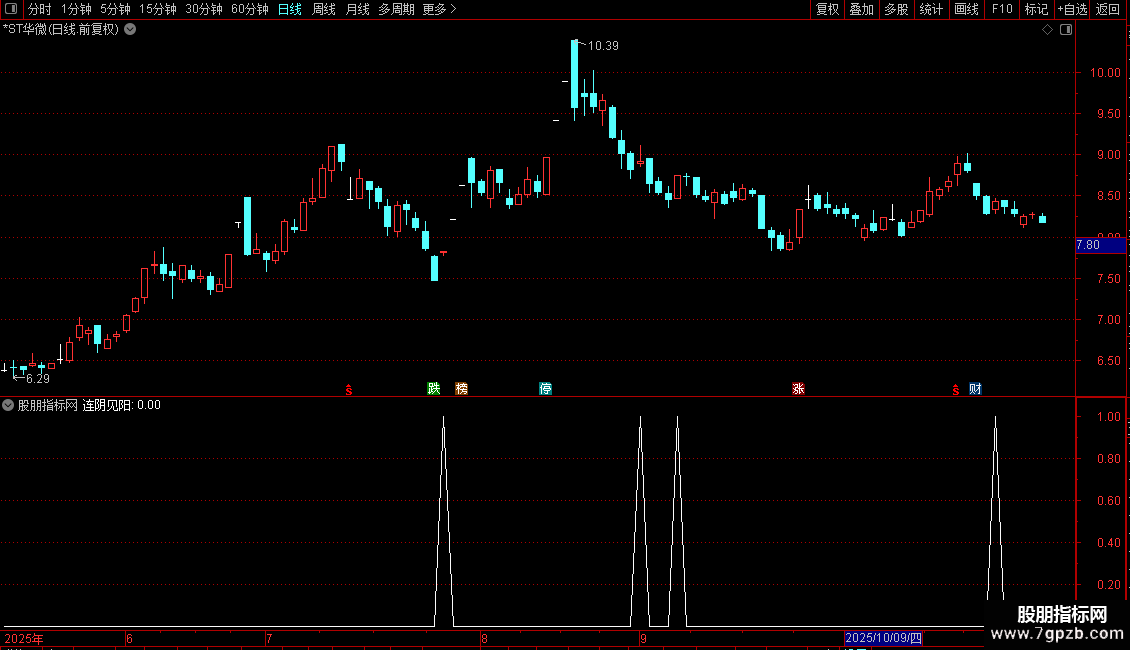Screen dimensions: 1130x650
Task: Click the month 8 tick on time axis
Action: pyautogui.click(x=484, y=638)
